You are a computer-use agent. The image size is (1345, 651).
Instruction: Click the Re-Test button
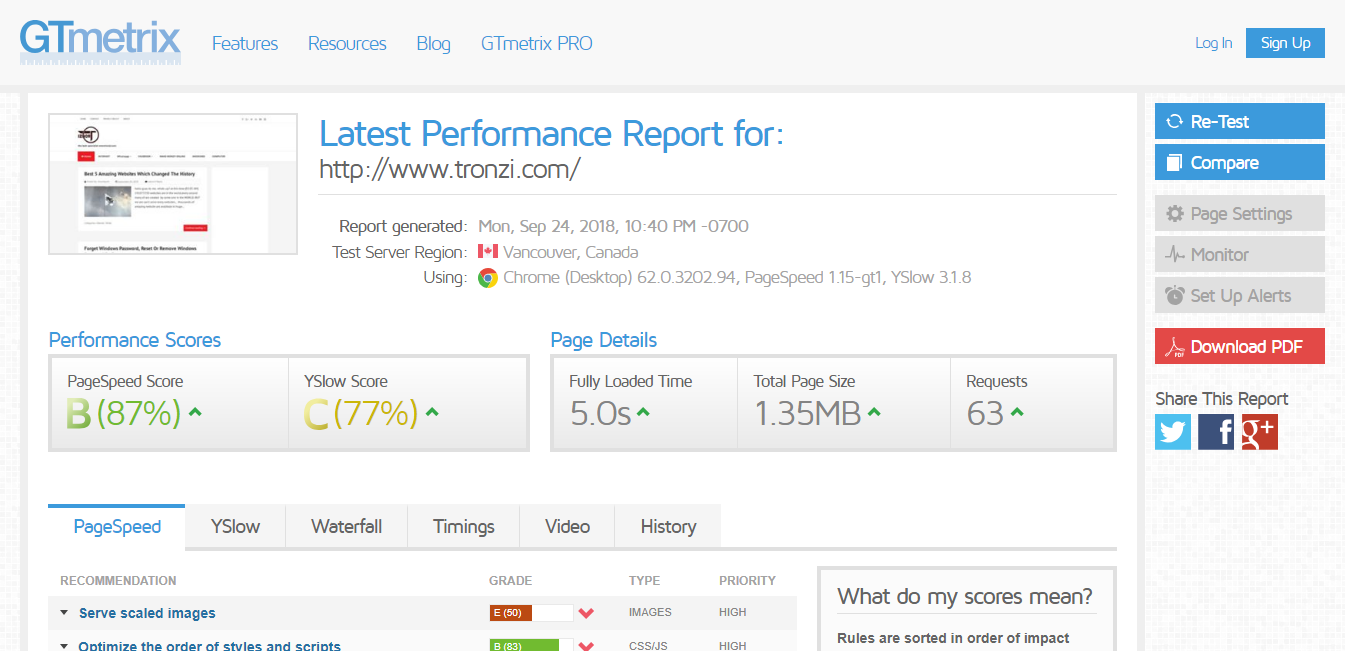(1239, 122)
